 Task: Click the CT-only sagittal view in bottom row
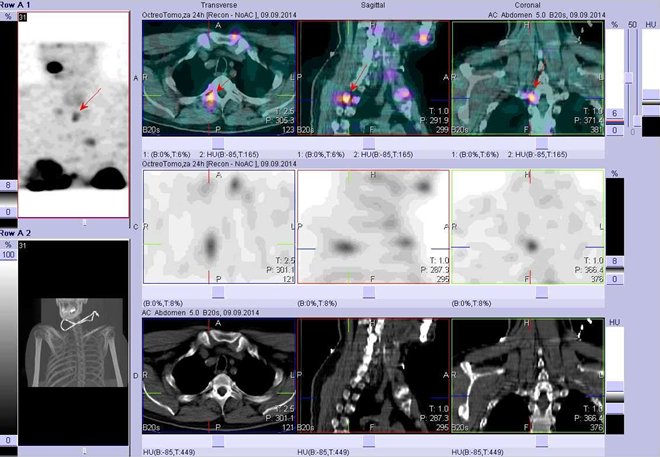coord(372,377)
